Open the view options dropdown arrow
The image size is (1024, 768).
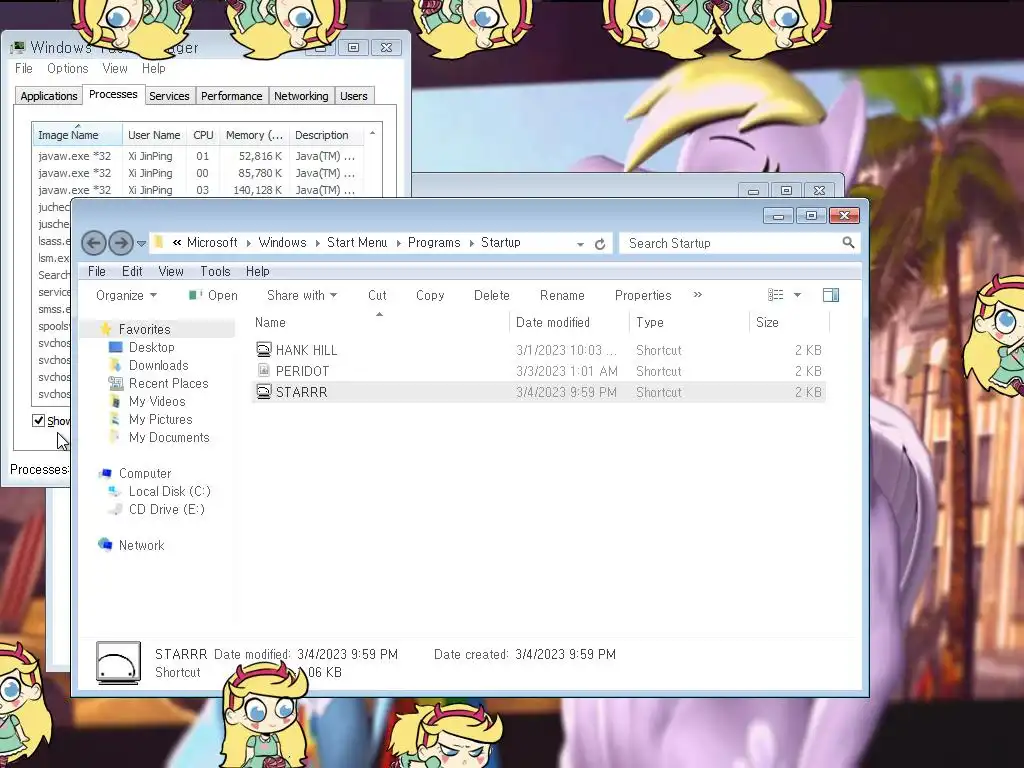click(797, 295)
